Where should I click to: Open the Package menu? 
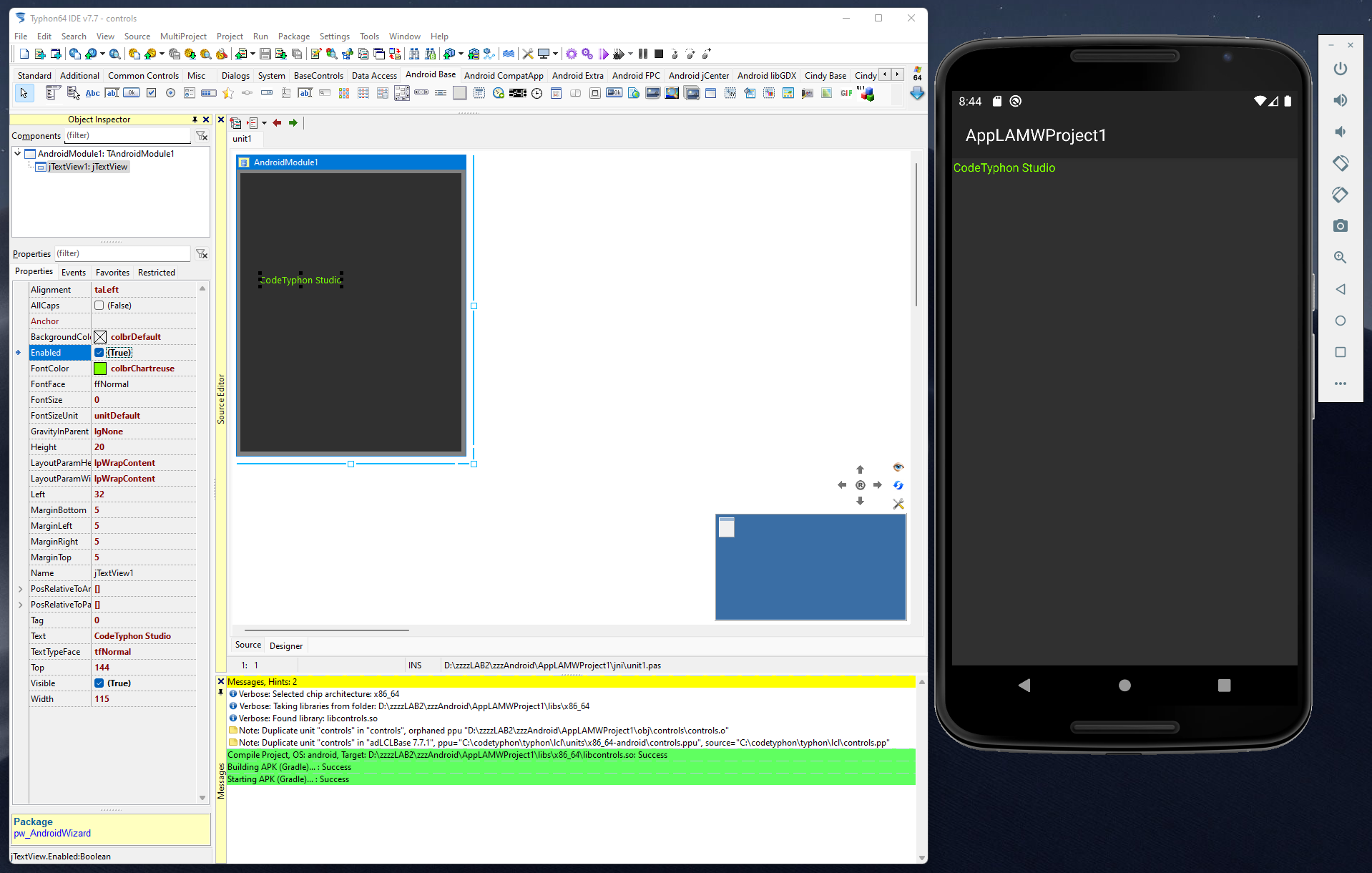coord(294,36)
